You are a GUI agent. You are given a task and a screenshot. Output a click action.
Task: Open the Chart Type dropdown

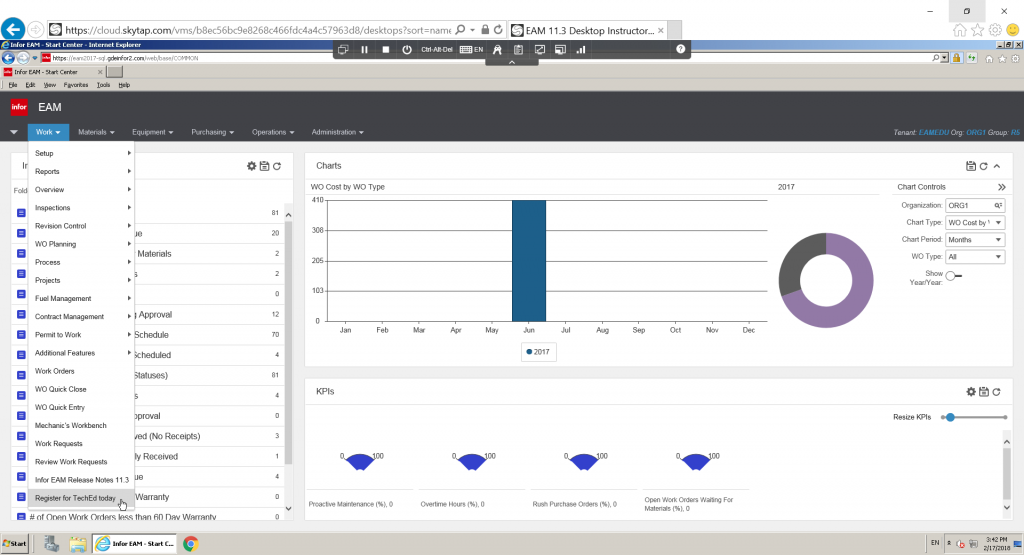pyautogui.click(x=975, y=223)
